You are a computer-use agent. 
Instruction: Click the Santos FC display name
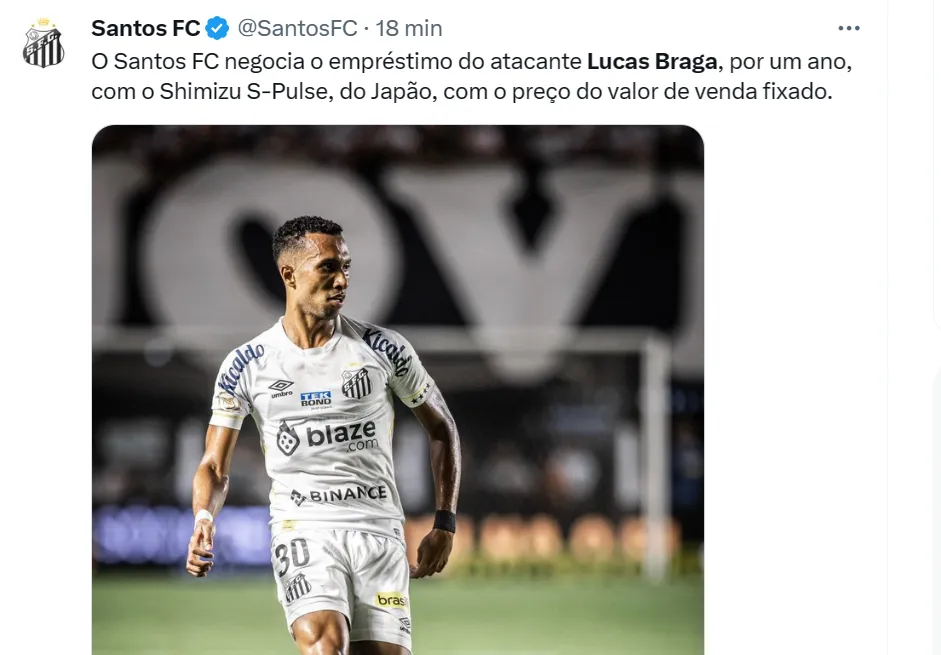[145, 28]
